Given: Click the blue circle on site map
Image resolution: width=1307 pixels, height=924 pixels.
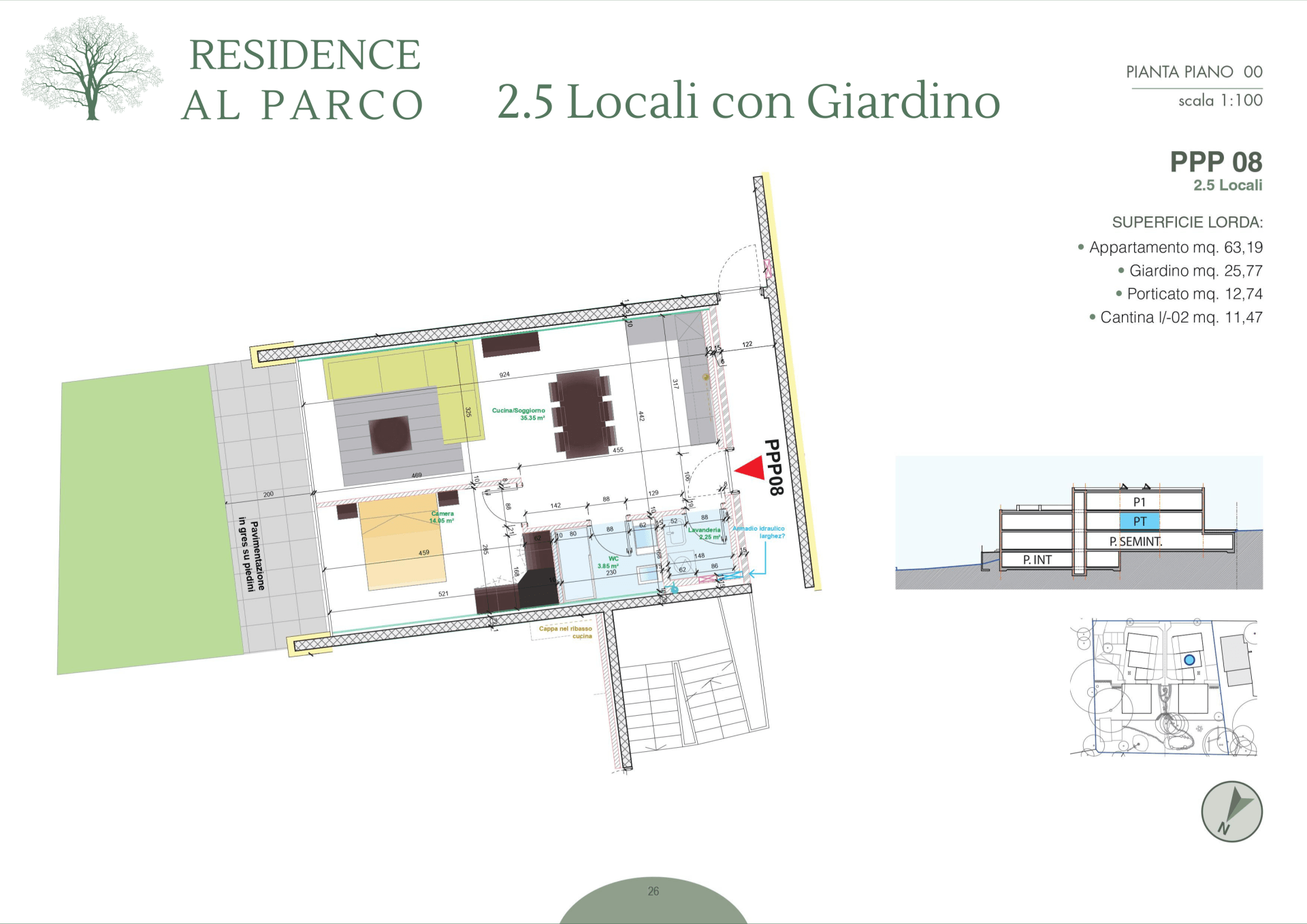Looking at the screenshot, I should (x=1189, y=659).
